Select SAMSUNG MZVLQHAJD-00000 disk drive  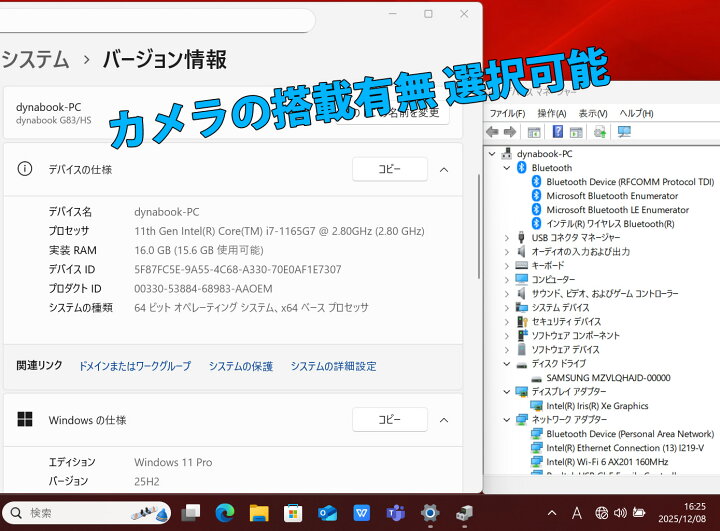pos(608,378)
